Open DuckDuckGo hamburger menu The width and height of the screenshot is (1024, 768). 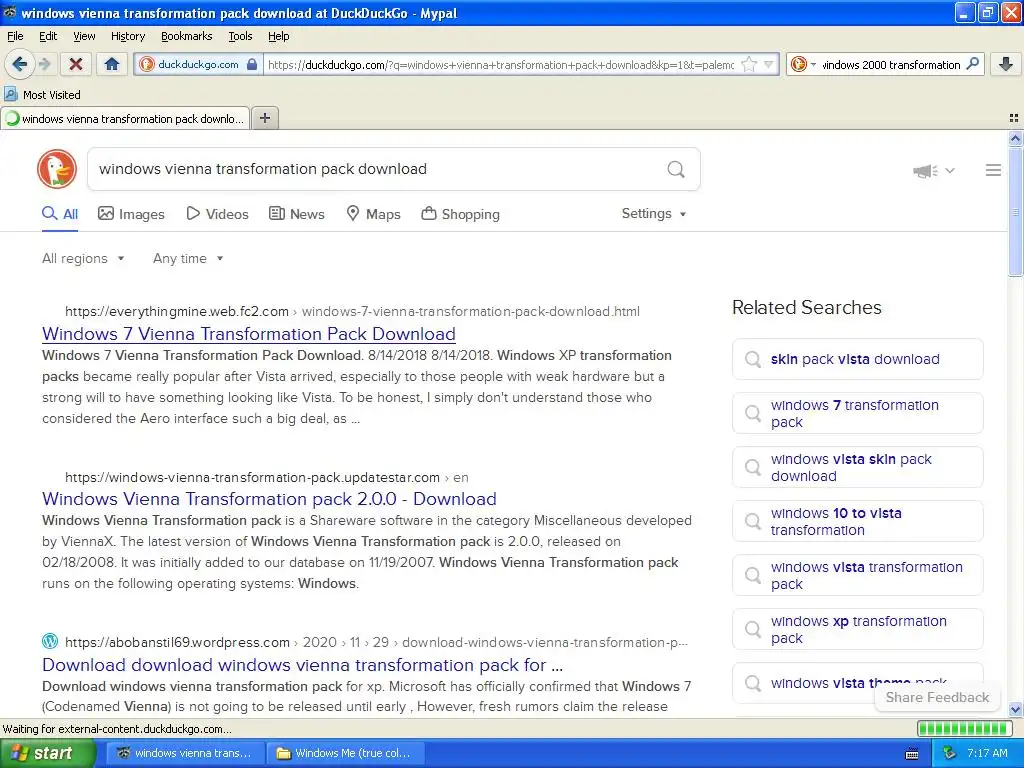993,170
